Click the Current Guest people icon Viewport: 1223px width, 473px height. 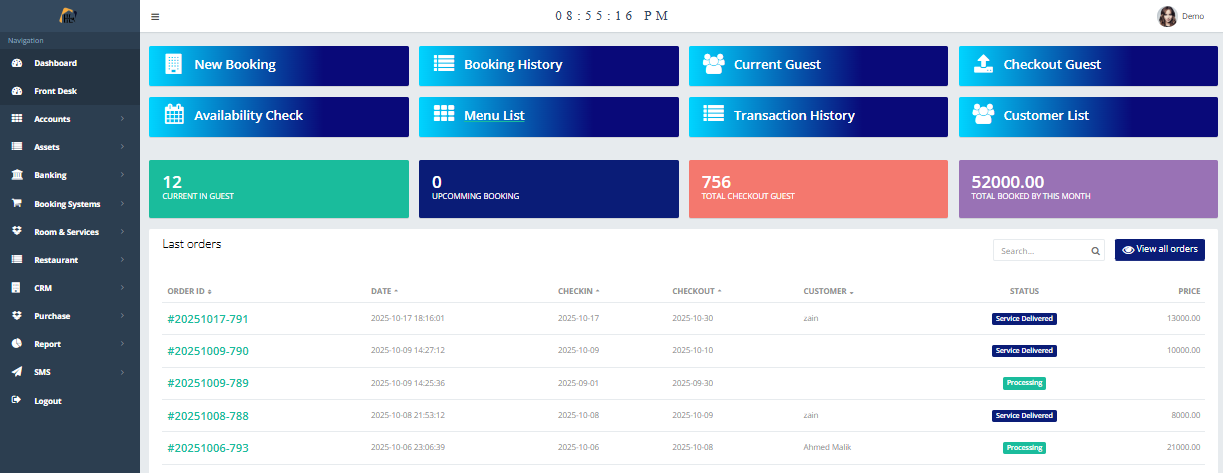(x=713, y=64)
